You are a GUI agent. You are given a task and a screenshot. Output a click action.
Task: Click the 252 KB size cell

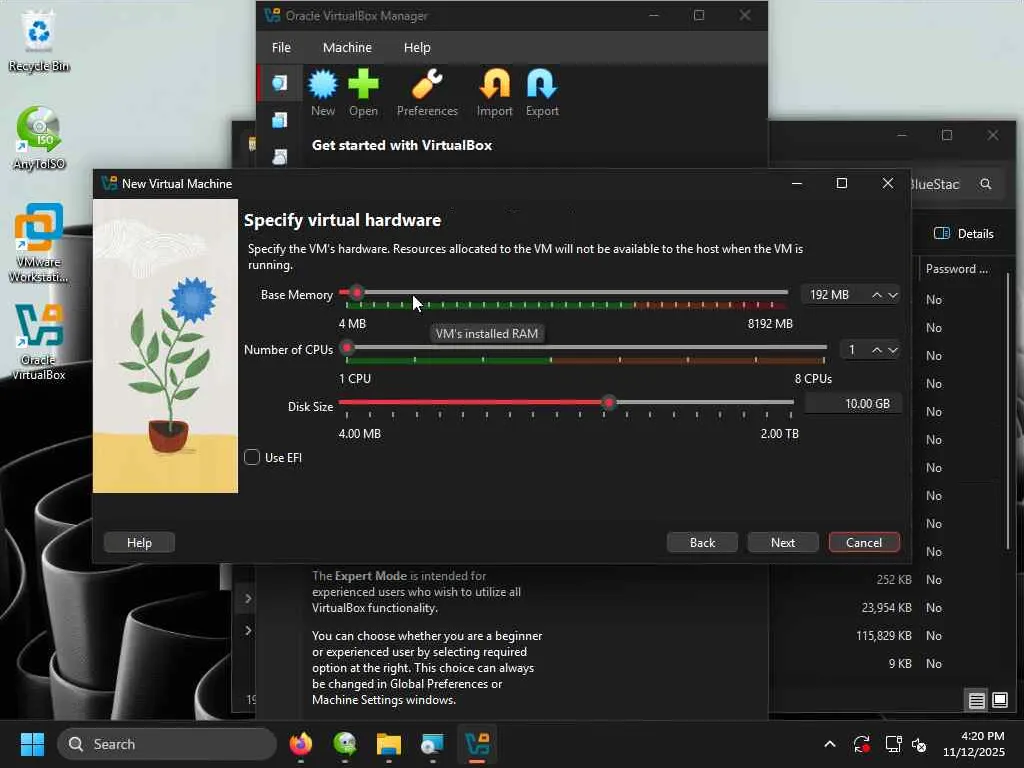click(x=894, y=580)
